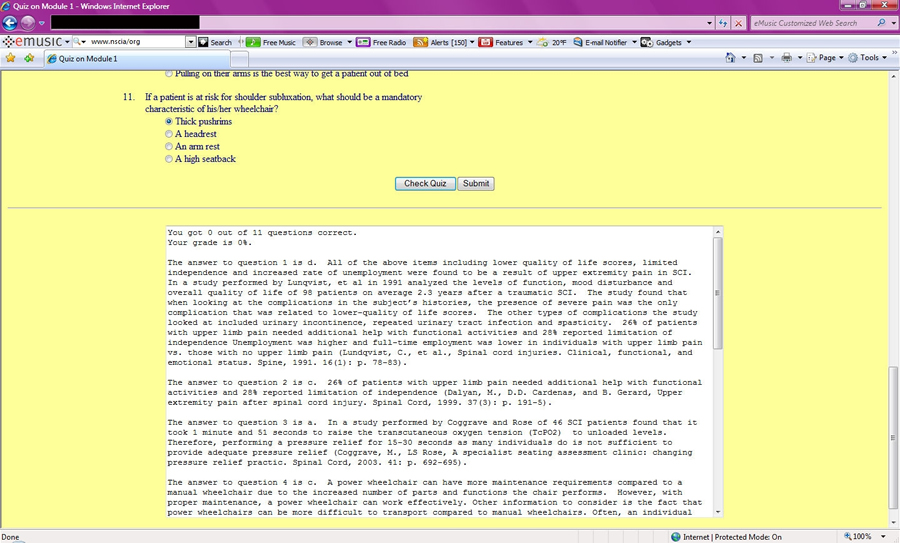The height and width of the screenshot is (543, 900).
Task: Expand the address bar history dropdown
Action: pyautogui.click(x=710, y=24)
